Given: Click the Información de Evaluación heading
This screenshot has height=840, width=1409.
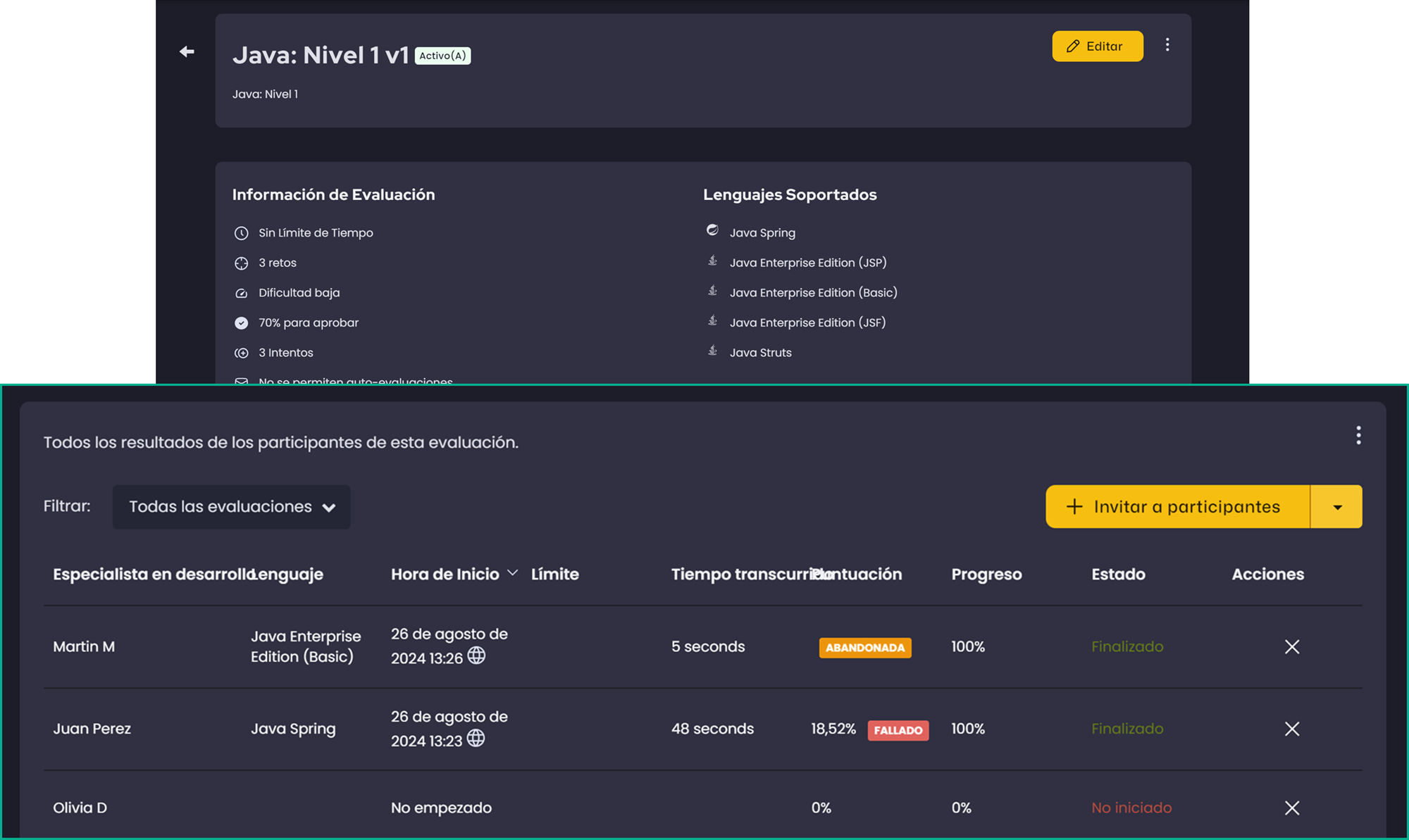Looking at the screenshot, I should (x=333, y=195).
